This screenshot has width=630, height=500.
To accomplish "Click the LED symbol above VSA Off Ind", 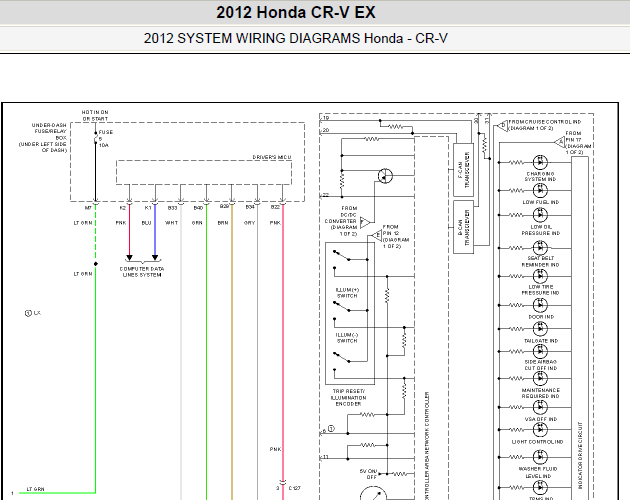I will [540, 407].
